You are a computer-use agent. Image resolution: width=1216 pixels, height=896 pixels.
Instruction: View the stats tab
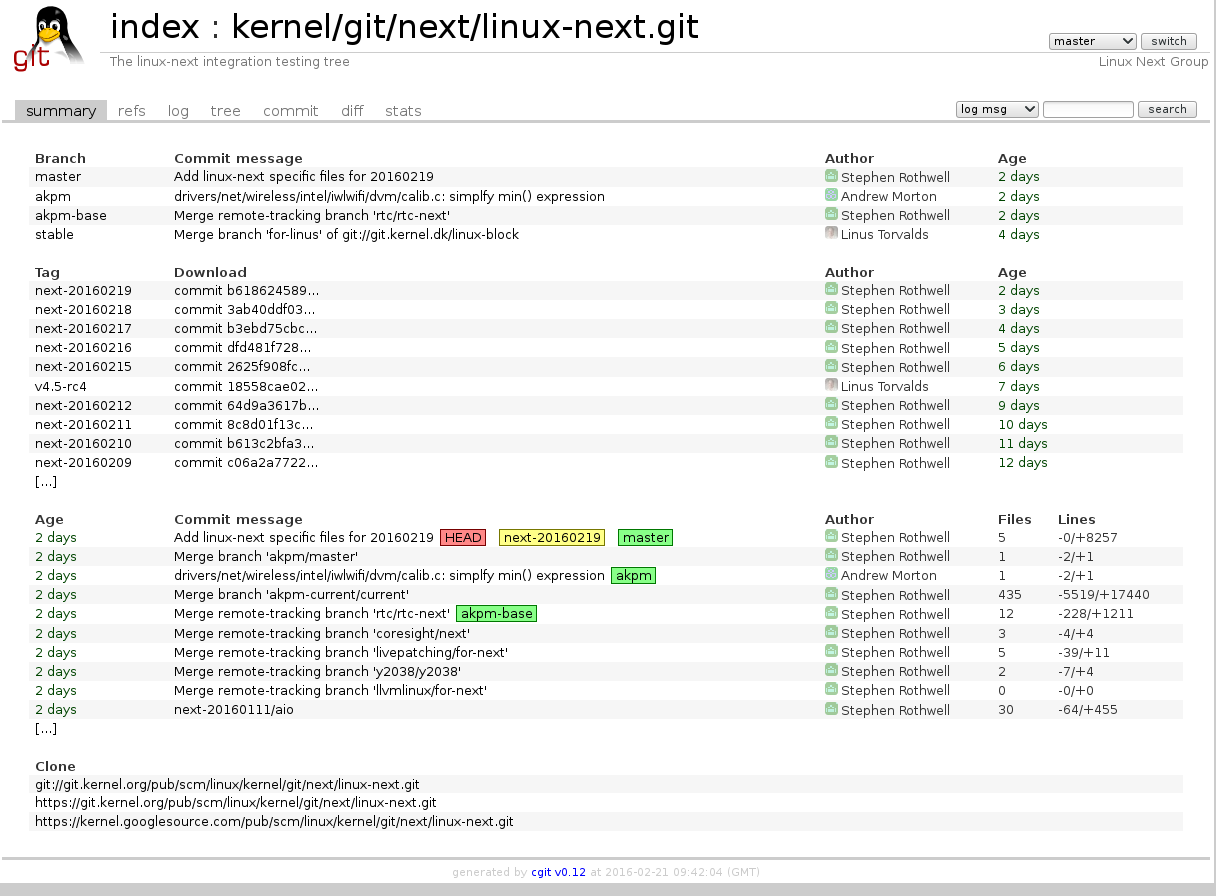[x=403, y=111]
